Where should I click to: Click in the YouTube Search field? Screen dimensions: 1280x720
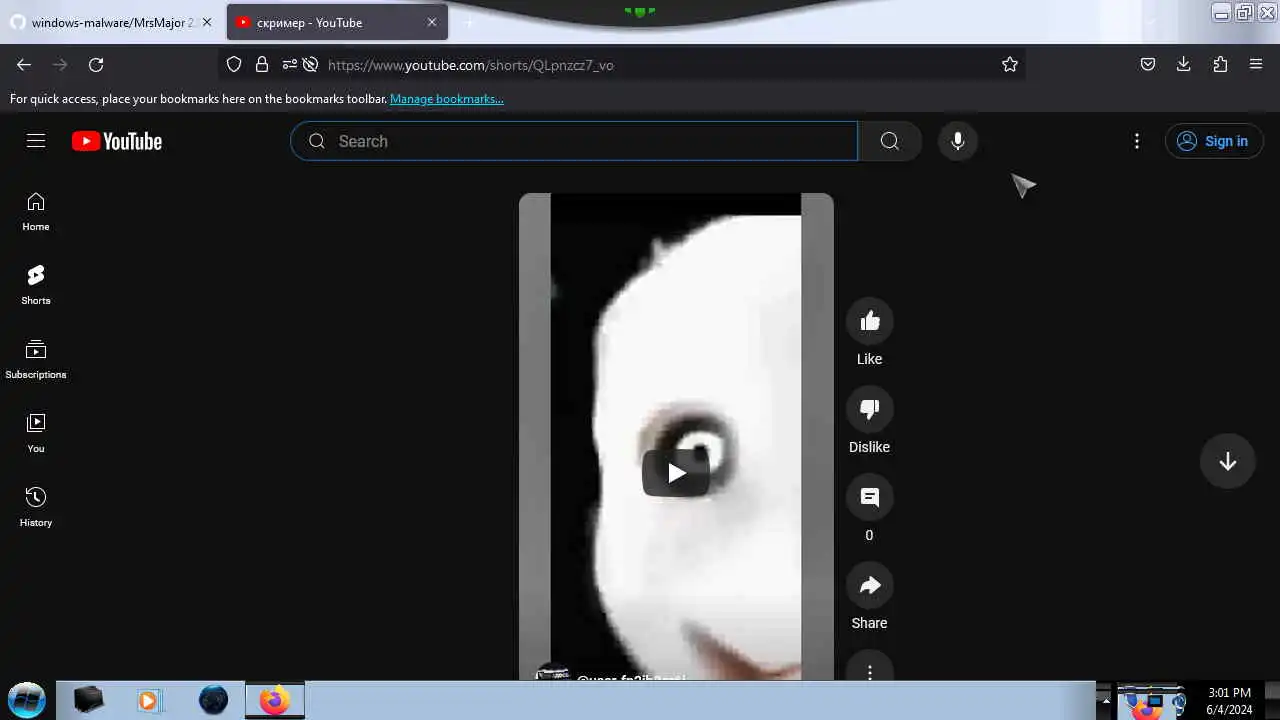click(x=574, y=141)
